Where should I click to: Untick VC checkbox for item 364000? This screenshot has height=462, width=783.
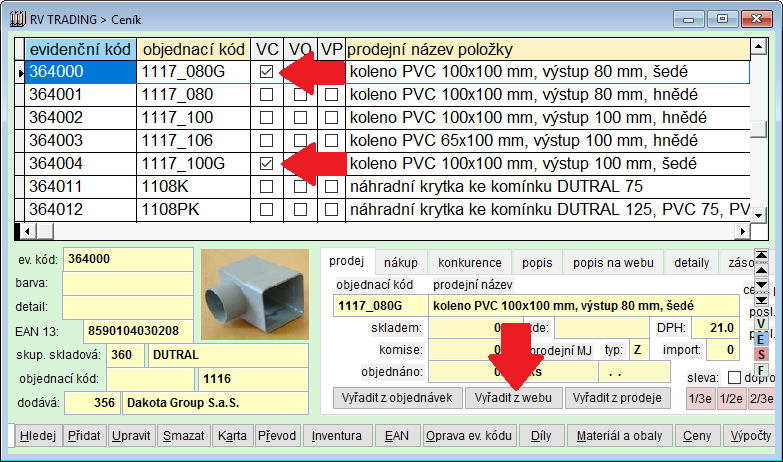pos(266,72)
